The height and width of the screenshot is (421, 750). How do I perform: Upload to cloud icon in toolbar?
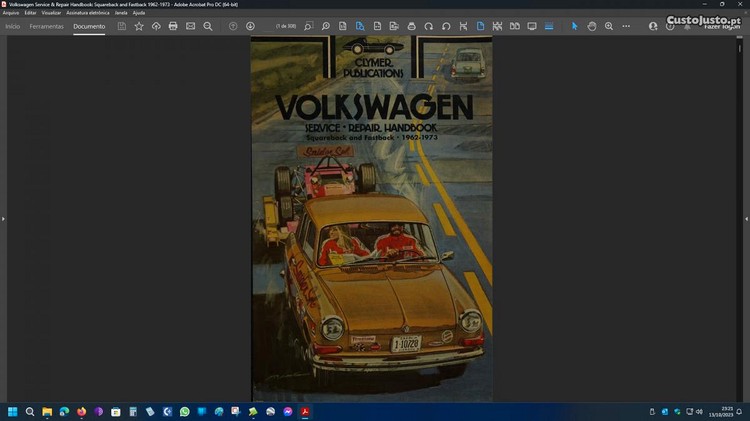(156, 26)
